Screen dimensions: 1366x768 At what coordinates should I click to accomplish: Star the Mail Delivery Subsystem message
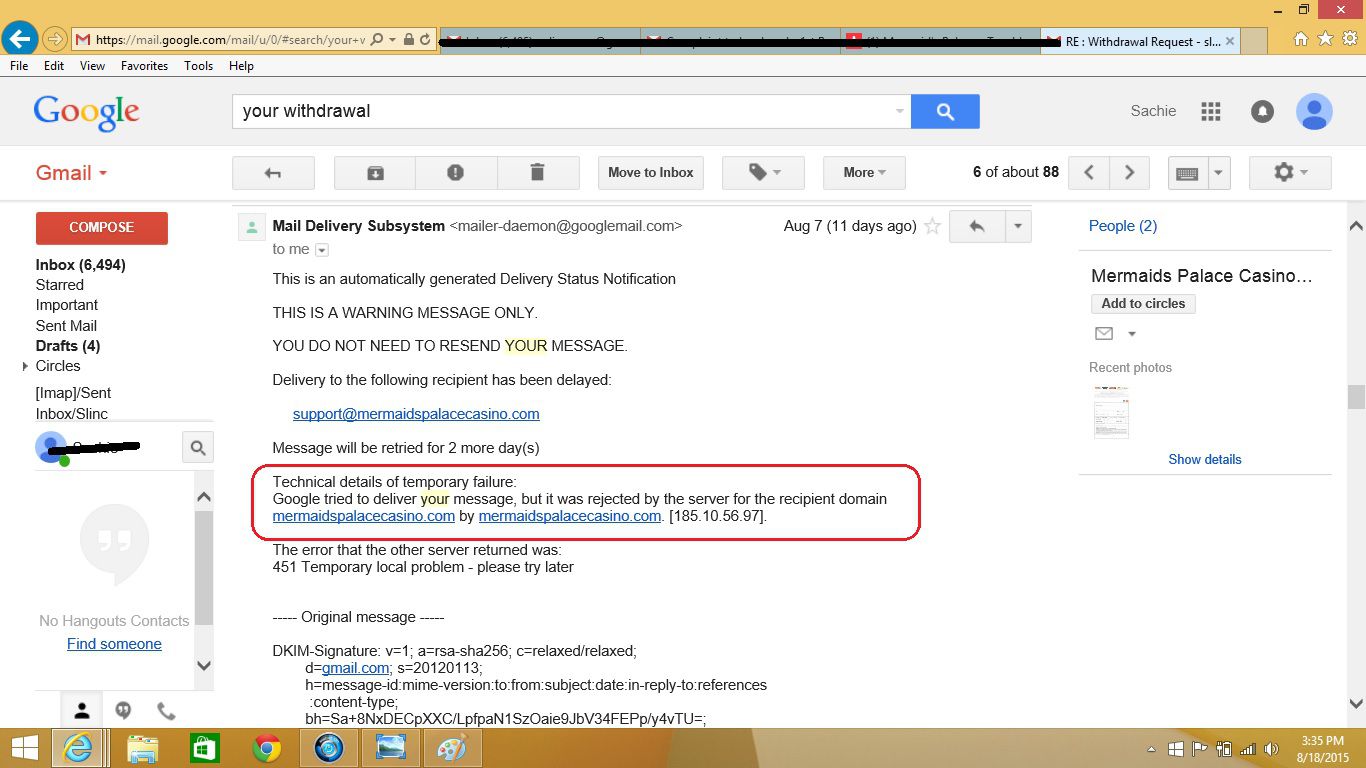click(x=932, y=226)
